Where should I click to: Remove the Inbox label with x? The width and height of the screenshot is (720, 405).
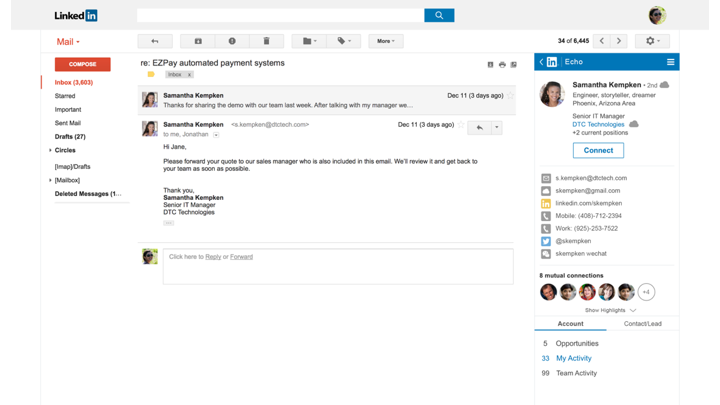click(x=189, y=75)
